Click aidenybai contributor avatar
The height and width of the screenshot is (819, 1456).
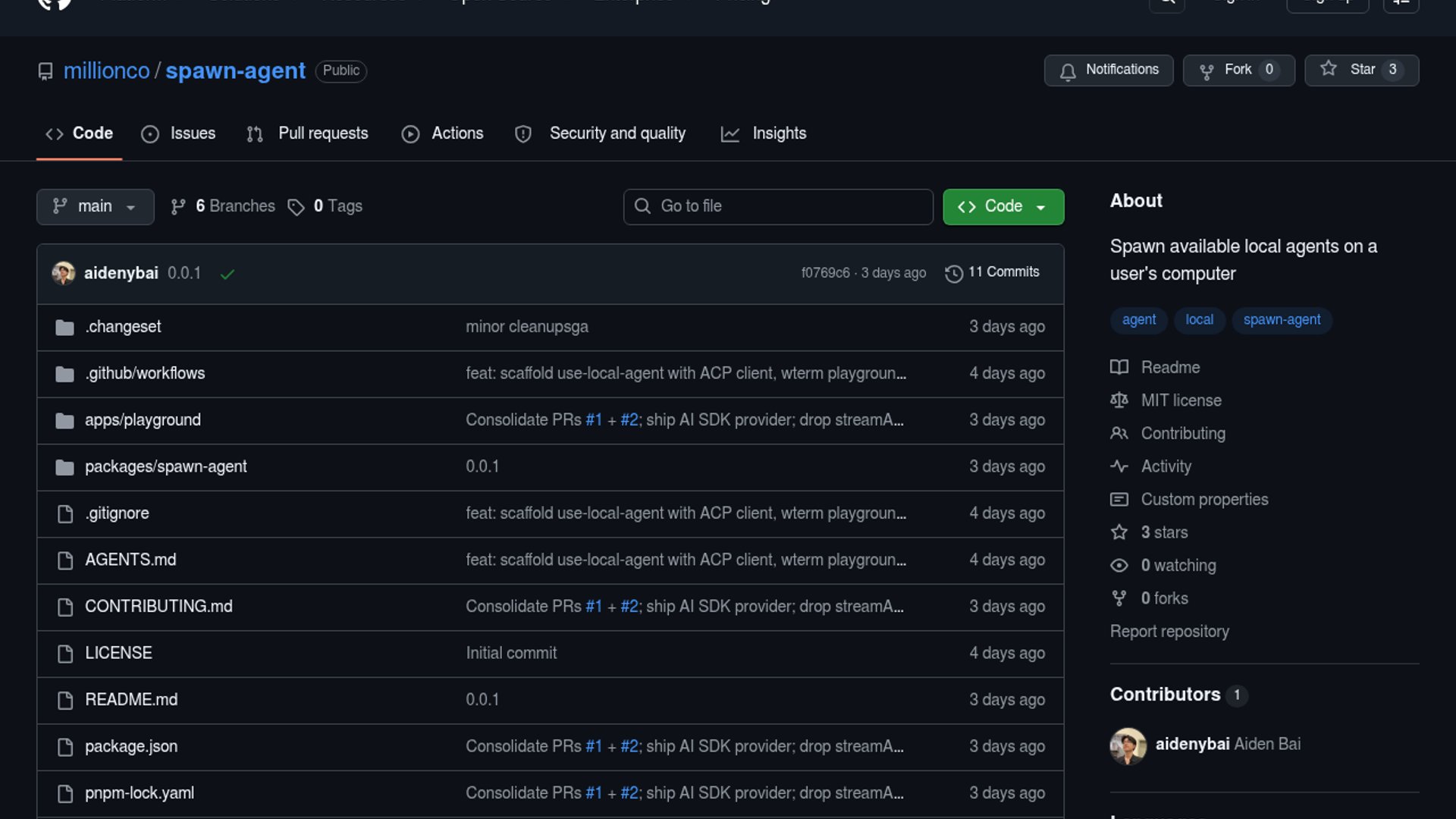click(1128, 745)
